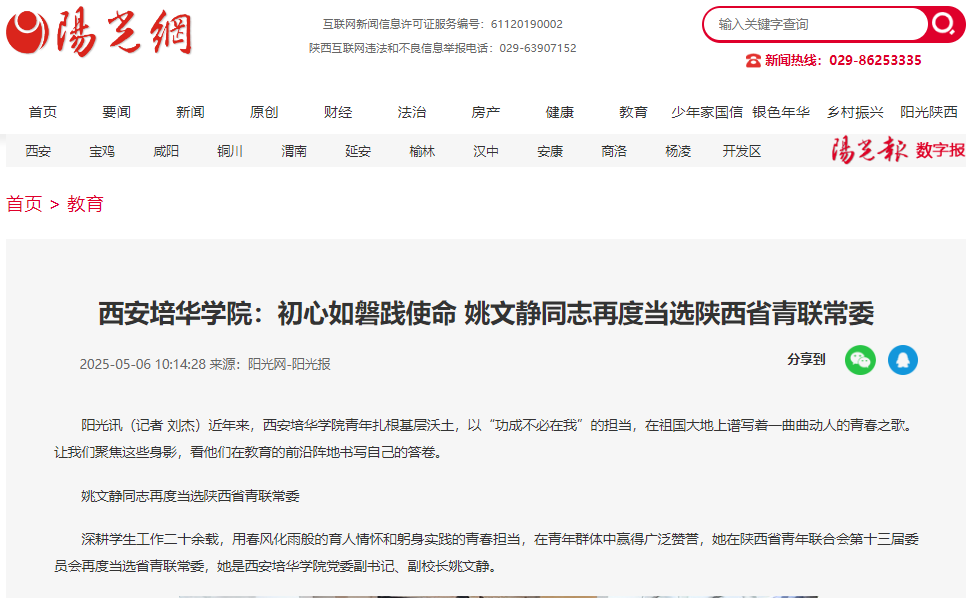Open the 财经 finance section
Image resolution: width=966 pixels, height=598 pixels.
coord(338,112)
